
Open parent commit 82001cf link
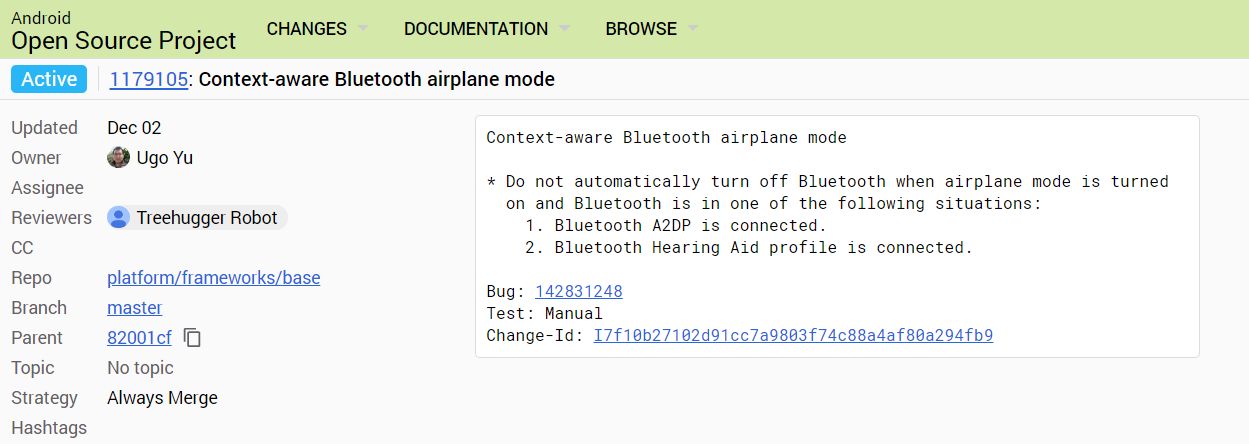click(x=140, y=338)
